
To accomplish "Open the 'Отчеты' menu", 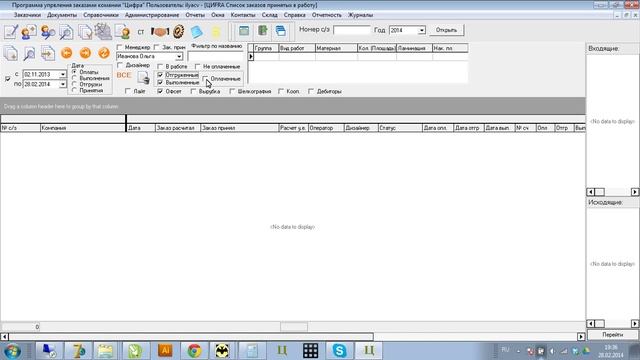I will [x=195, y=15].
